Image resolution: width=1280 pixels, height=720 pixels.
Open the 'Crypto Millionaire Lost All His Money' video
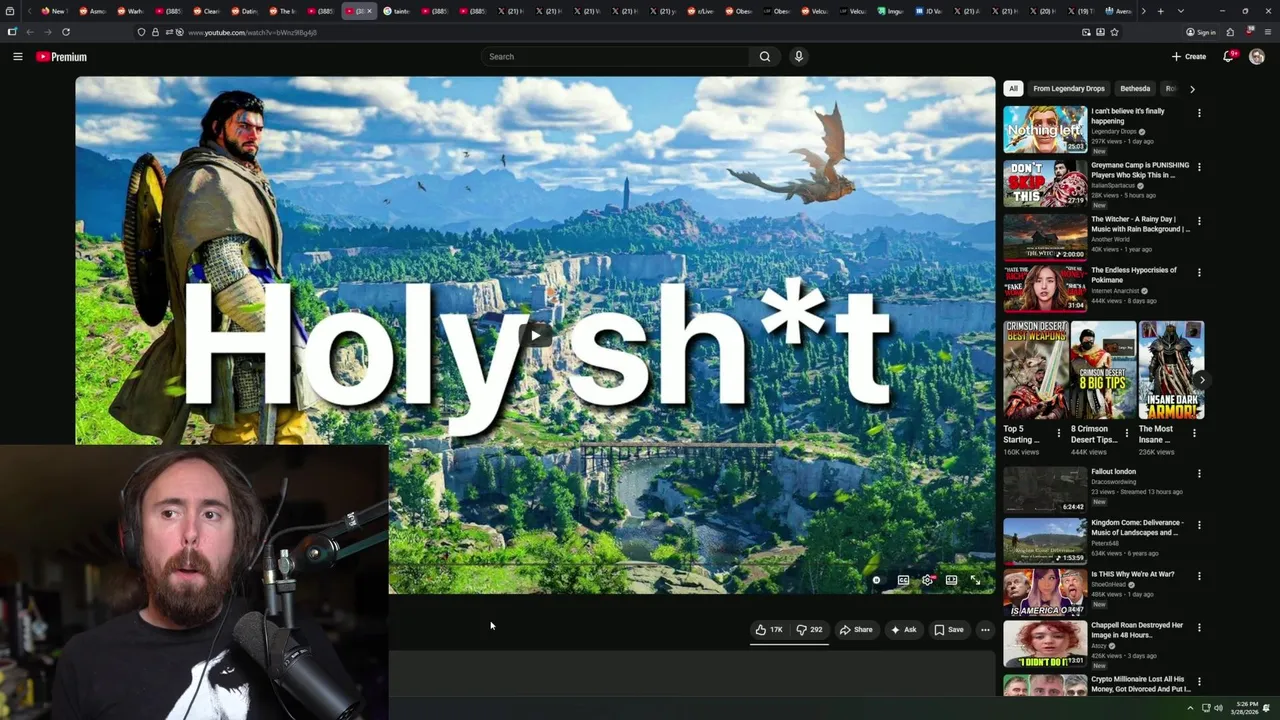point(1139,684)
